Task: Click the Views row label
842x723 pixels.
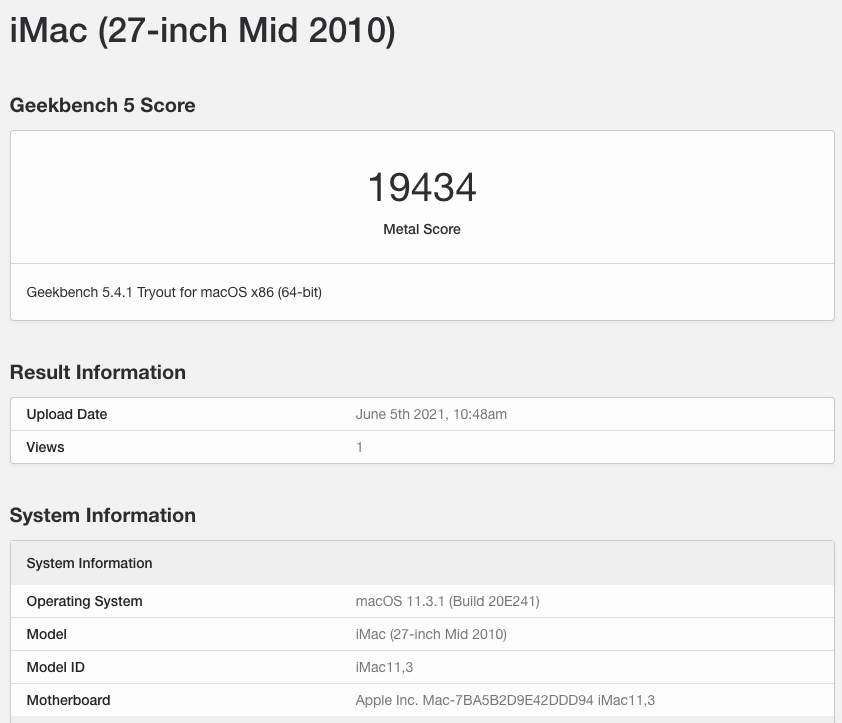Action: (45, 447)
